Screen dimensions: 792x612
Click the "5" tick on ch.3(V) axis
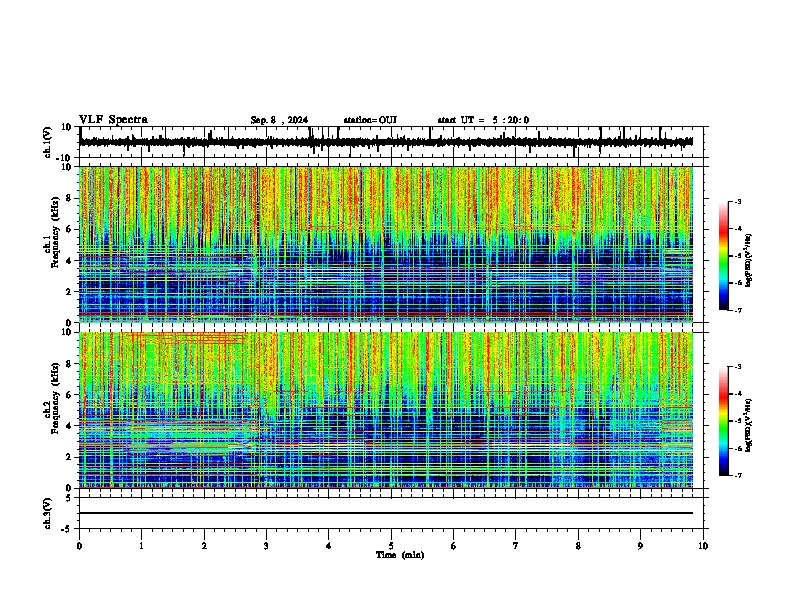point(70,497)
